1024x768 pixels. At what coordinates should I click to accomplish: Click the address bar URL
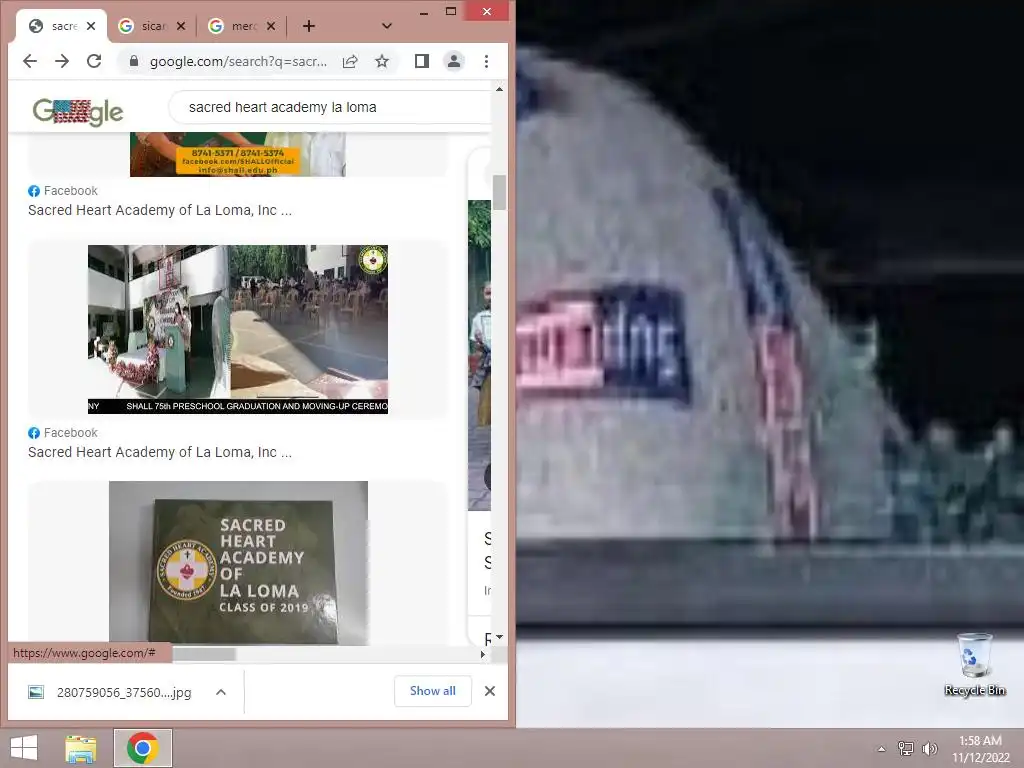coord(238,61)
